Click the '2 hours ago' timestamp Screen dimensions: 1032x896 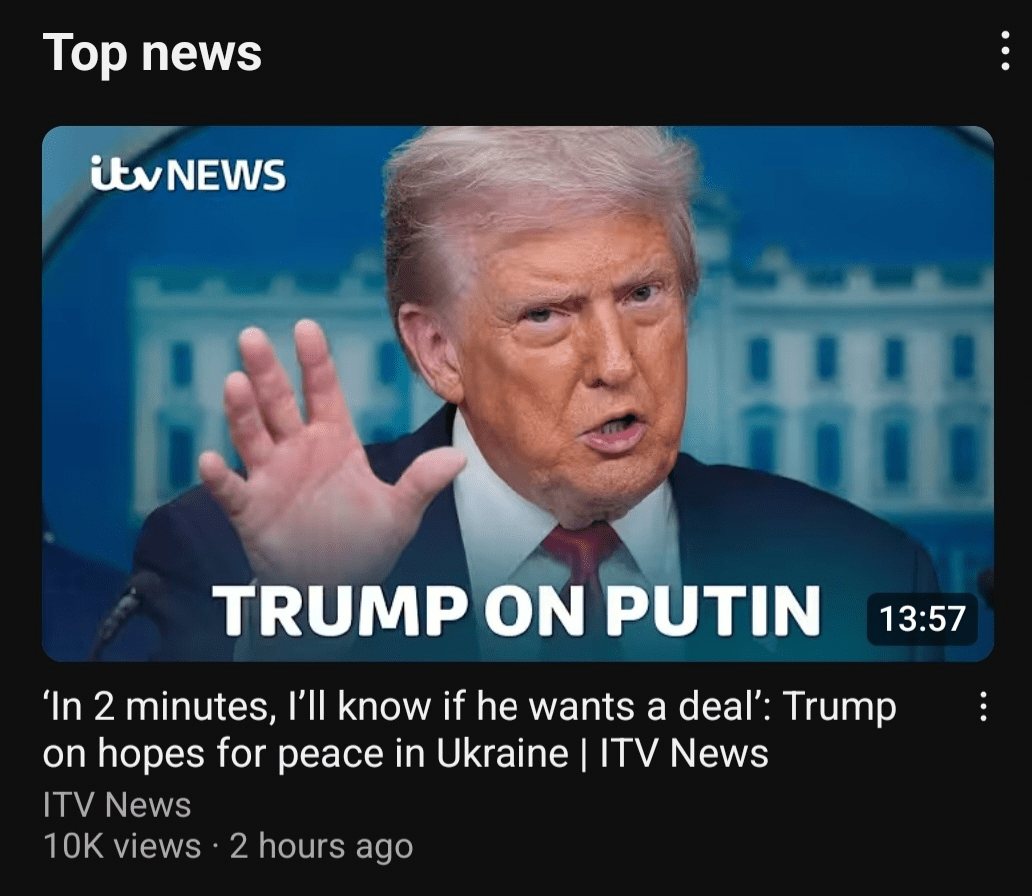[321, 847]
